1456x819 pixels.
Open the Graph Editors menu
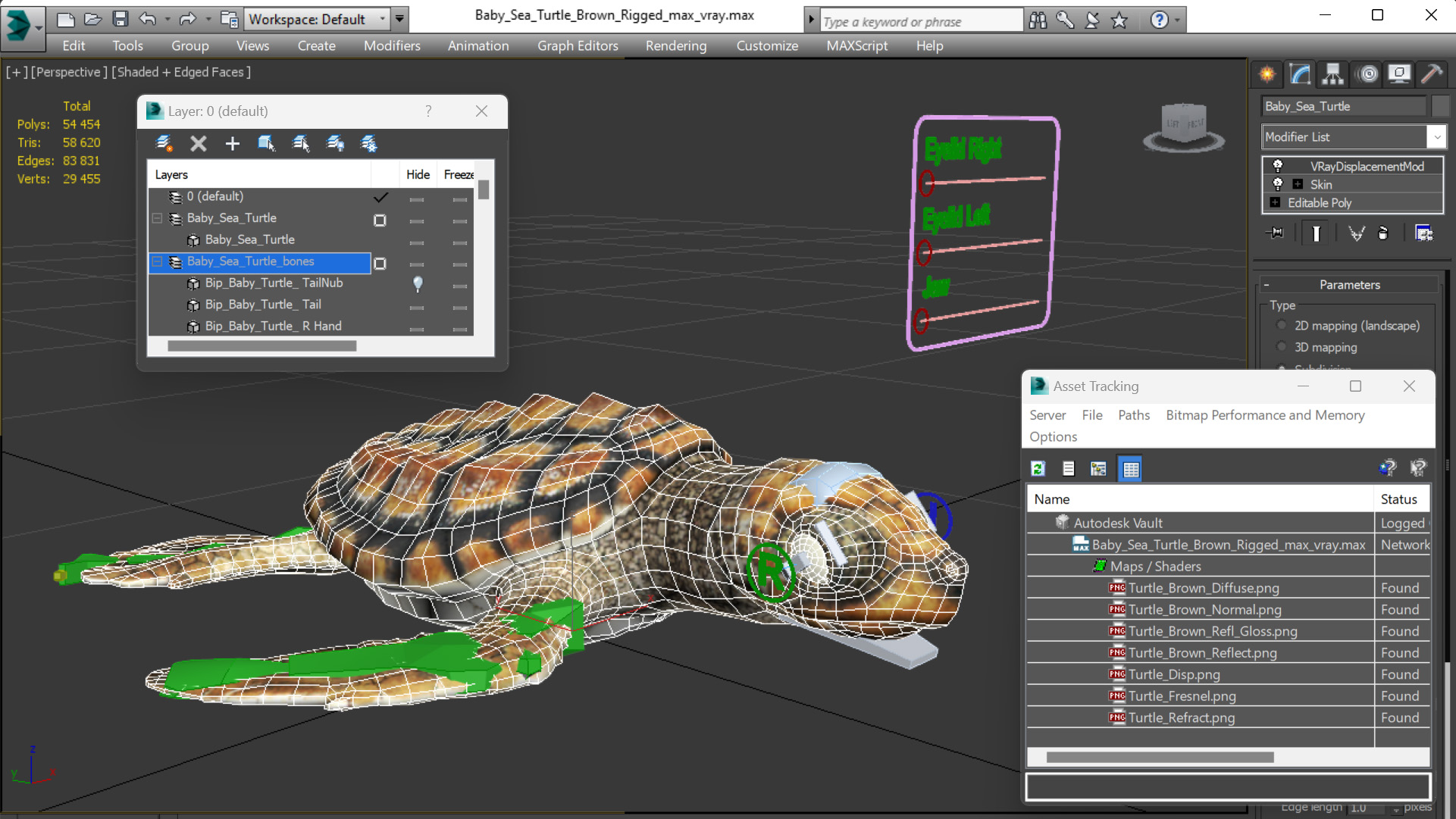[x=578, y=45]
